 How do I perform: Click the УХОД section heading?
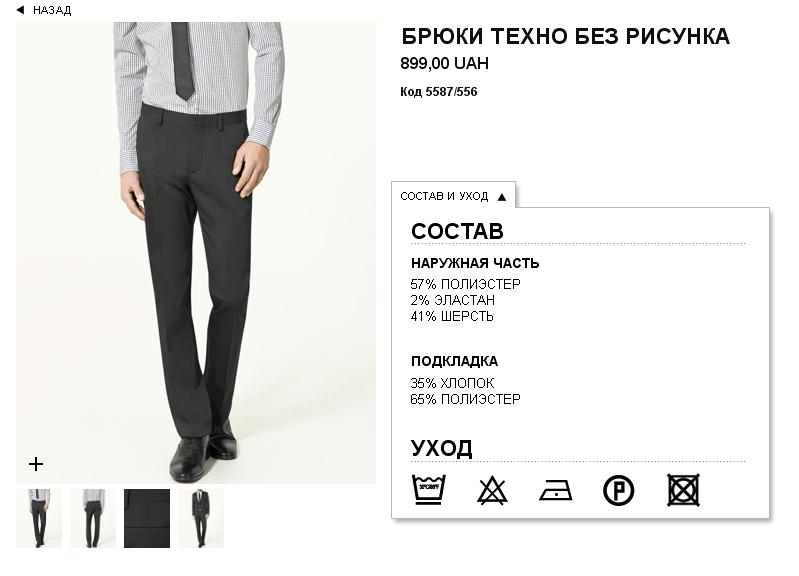[x=441, y=448]
